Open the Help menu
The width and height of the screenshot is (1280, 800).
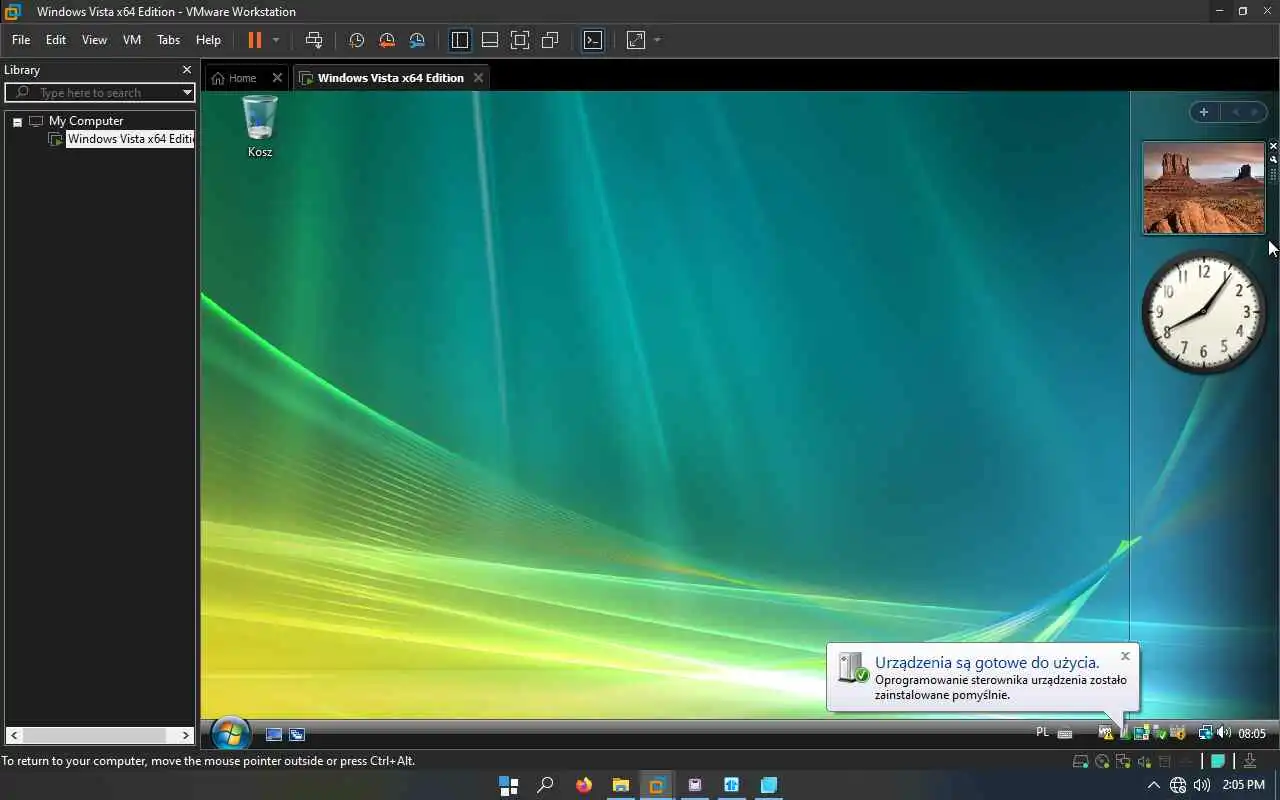tap(208, 40)
